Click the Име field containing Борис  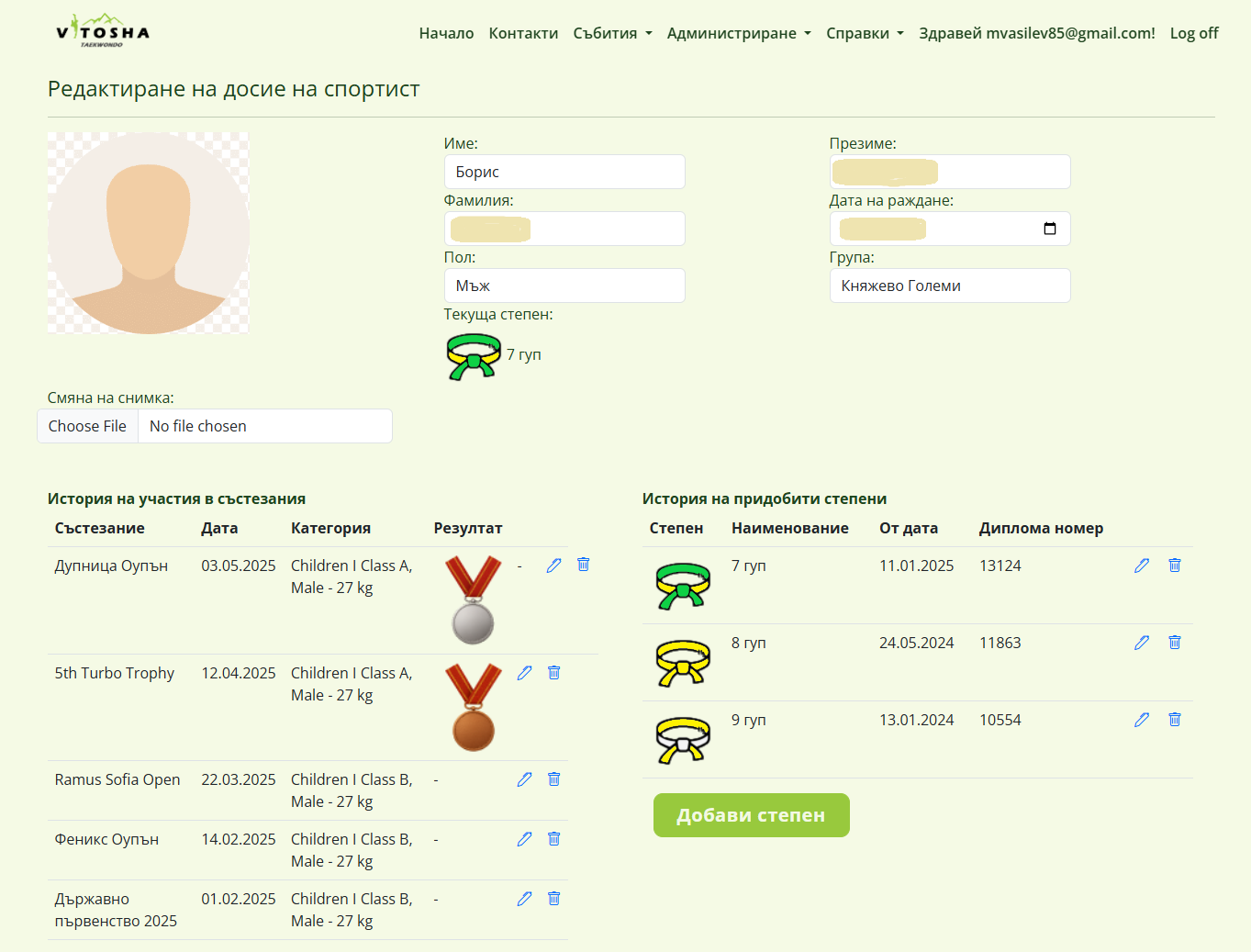[x=564, y=172]
